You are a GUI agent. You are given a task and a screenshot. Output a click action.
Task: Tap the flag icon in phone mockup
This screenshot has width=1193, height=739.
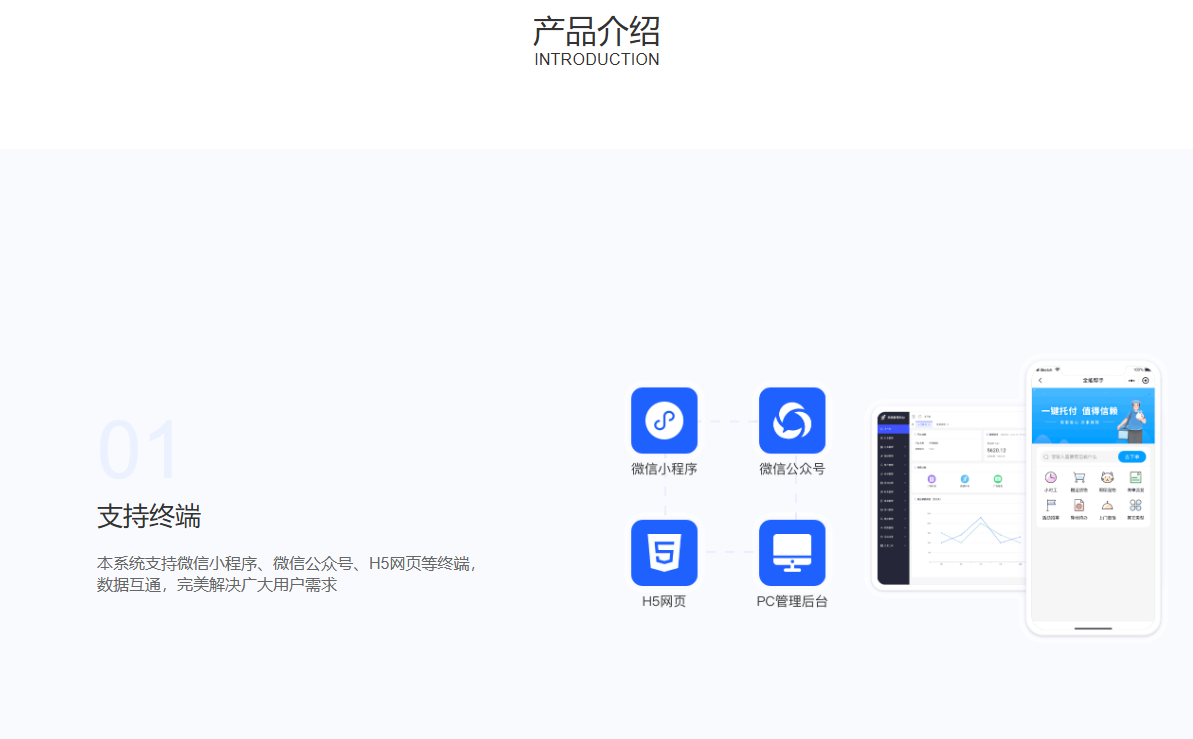1050,505
